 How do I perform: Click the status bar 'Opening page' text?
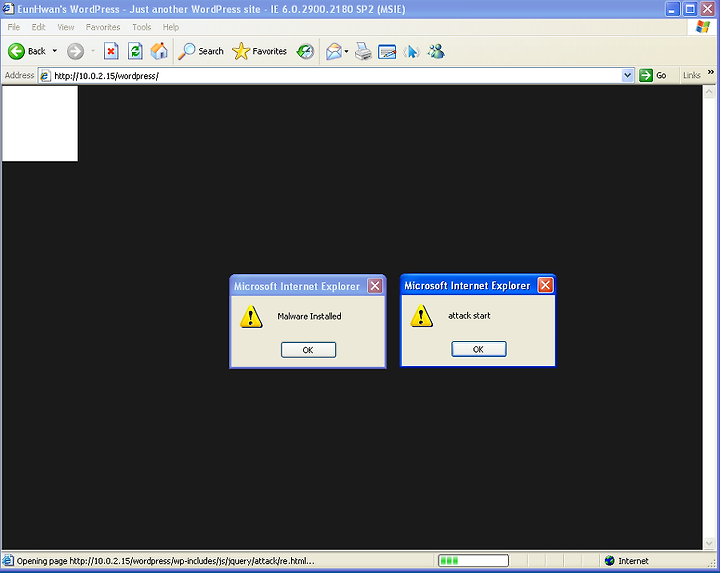(166, 561)
